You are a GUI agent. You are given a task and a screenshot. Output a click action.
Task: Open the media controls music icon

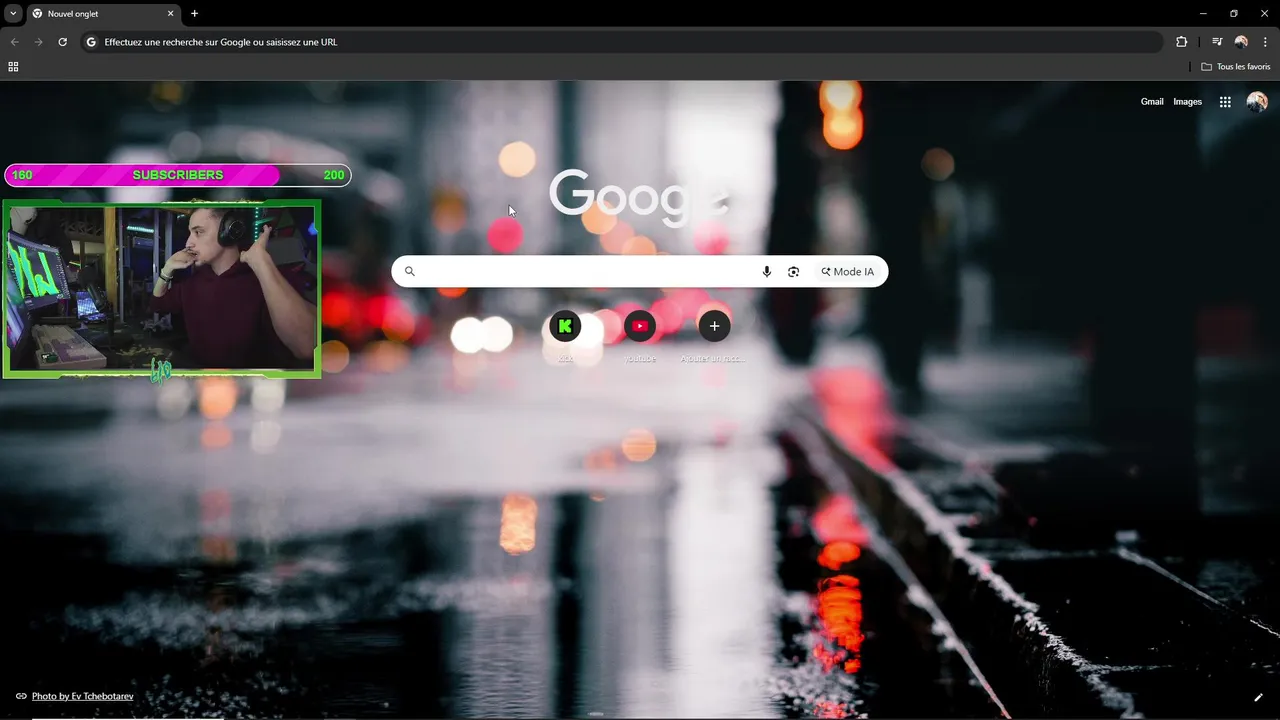[1217, 42]
